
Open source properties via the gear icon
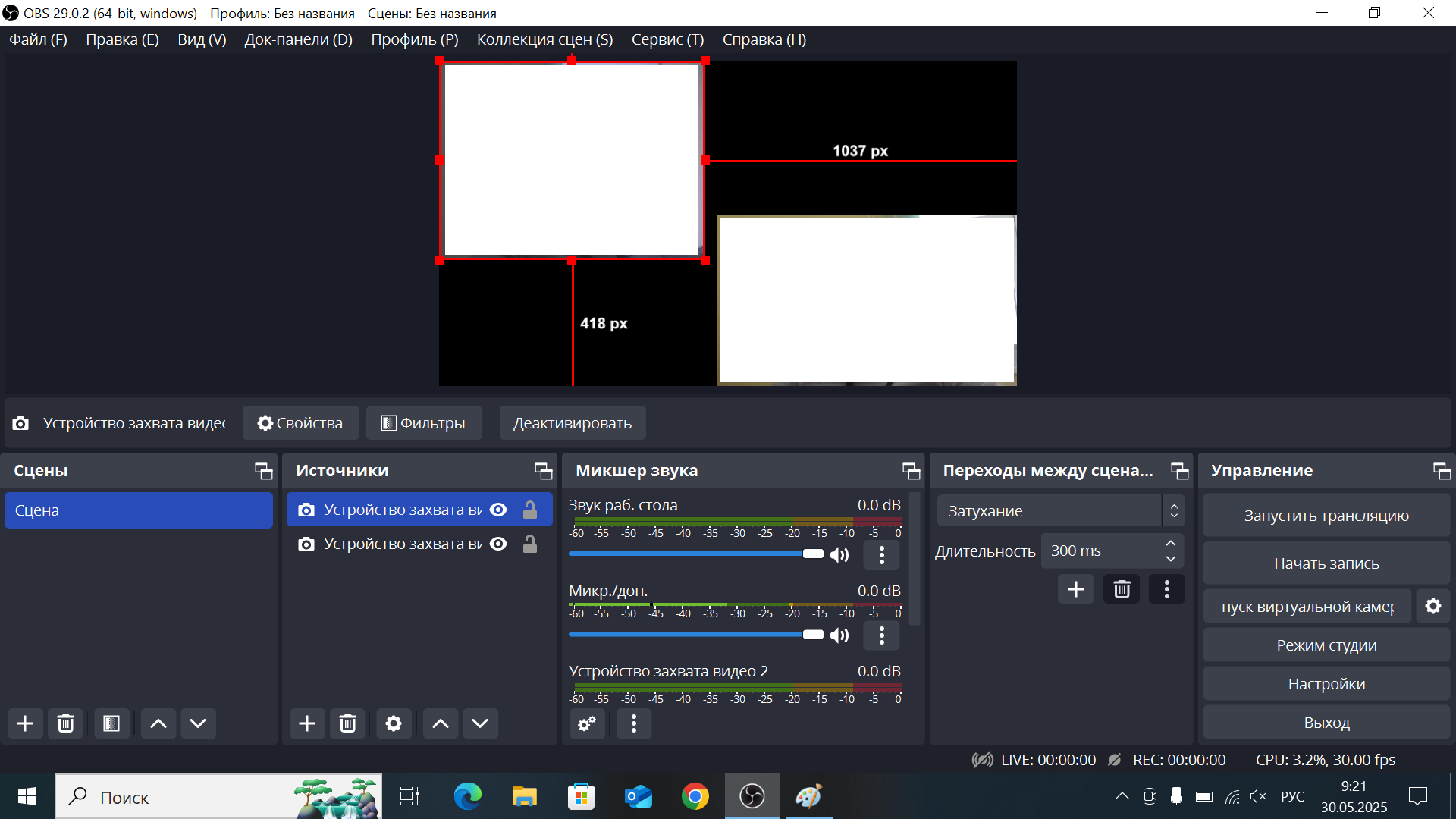coord(394,723)
